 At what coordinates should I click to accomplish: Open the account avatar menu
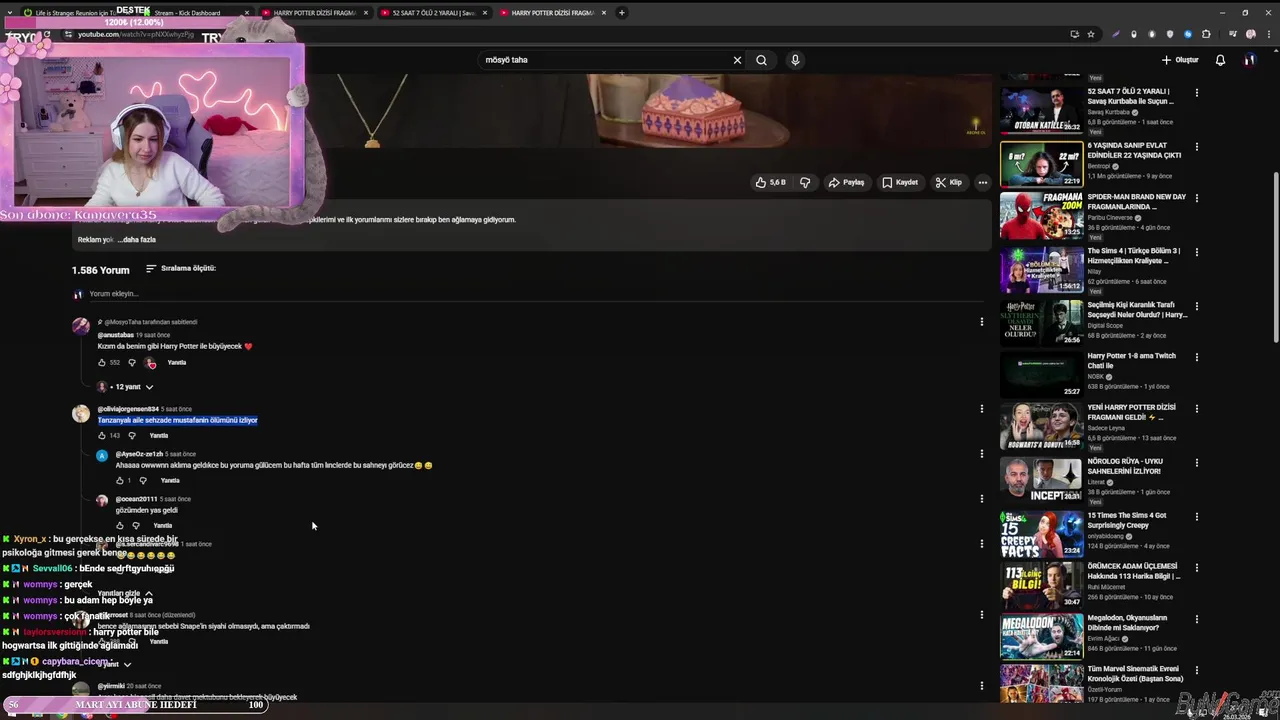[1249, 60]
